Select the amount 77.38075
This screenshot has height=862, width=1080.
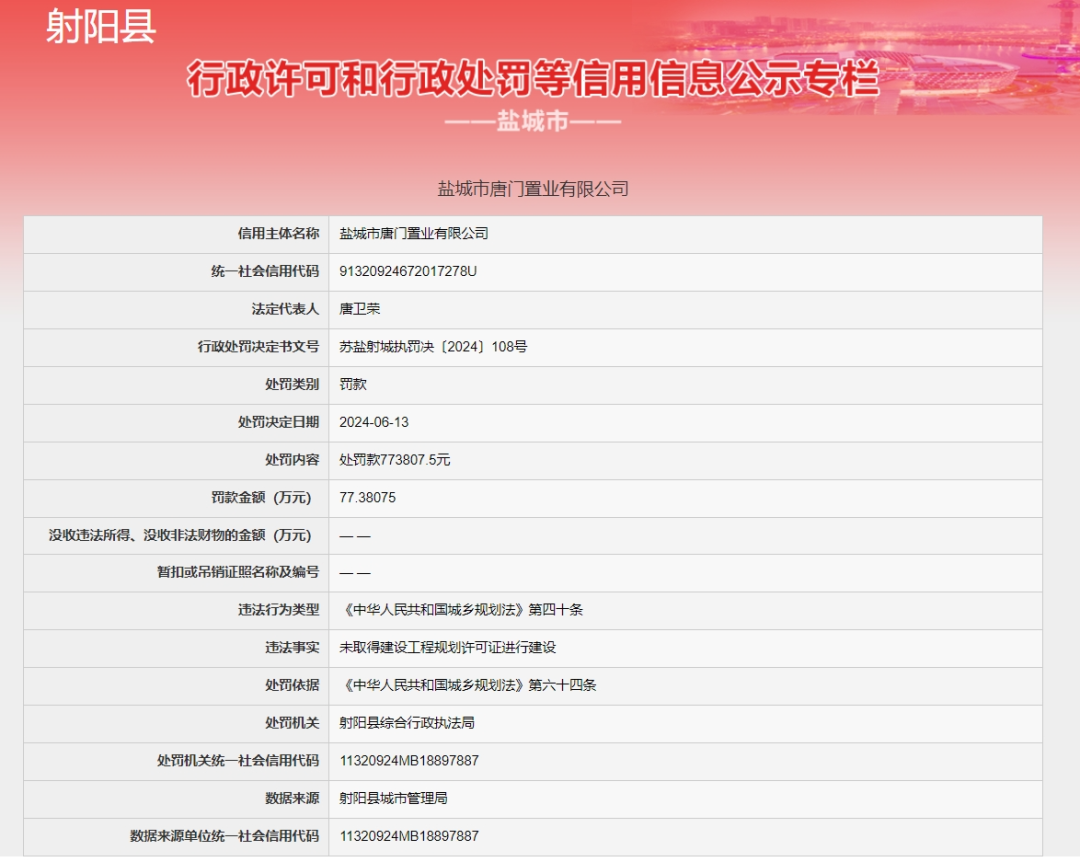click(367, 497)
